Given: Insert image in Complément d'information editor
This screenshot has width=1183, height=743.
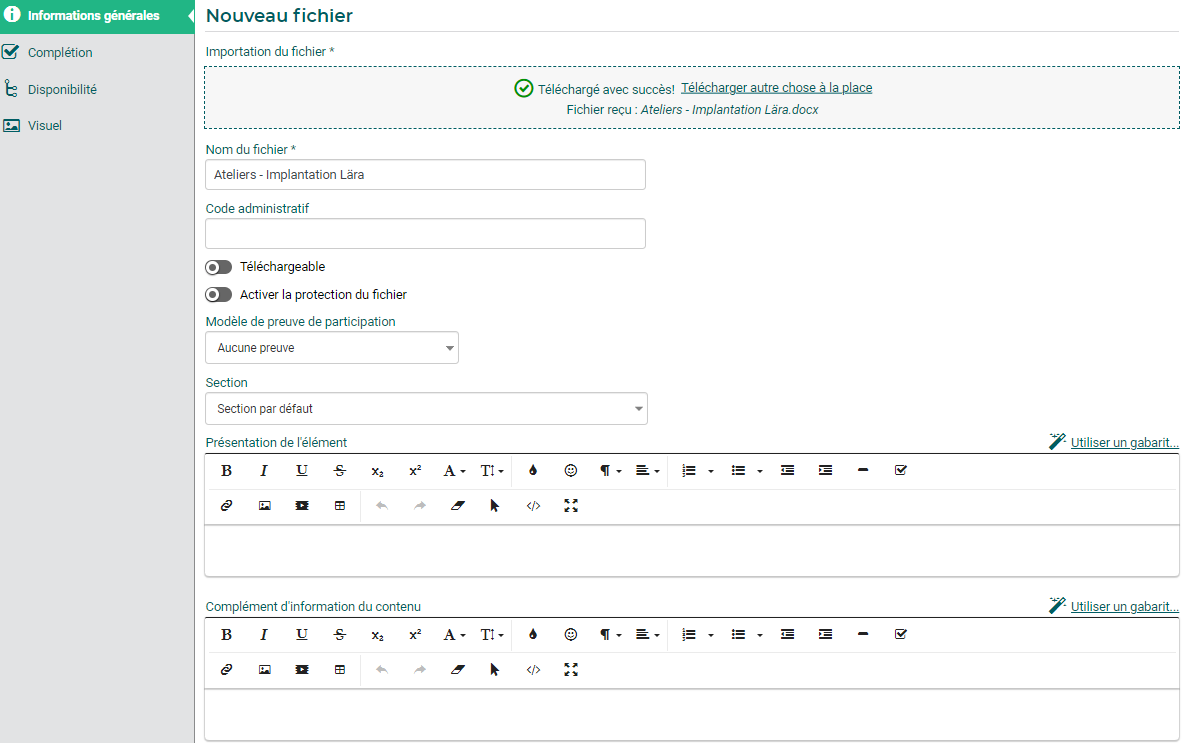Looking at the screenshot, I should [265, 670].
